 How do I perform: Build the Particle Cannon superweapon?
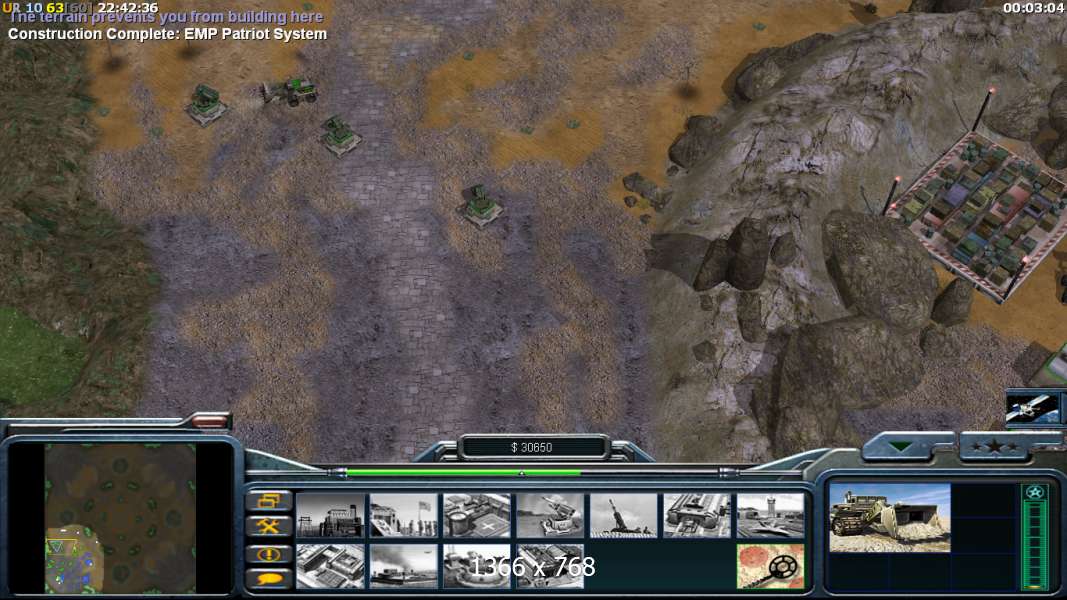[x=477, y=566]
